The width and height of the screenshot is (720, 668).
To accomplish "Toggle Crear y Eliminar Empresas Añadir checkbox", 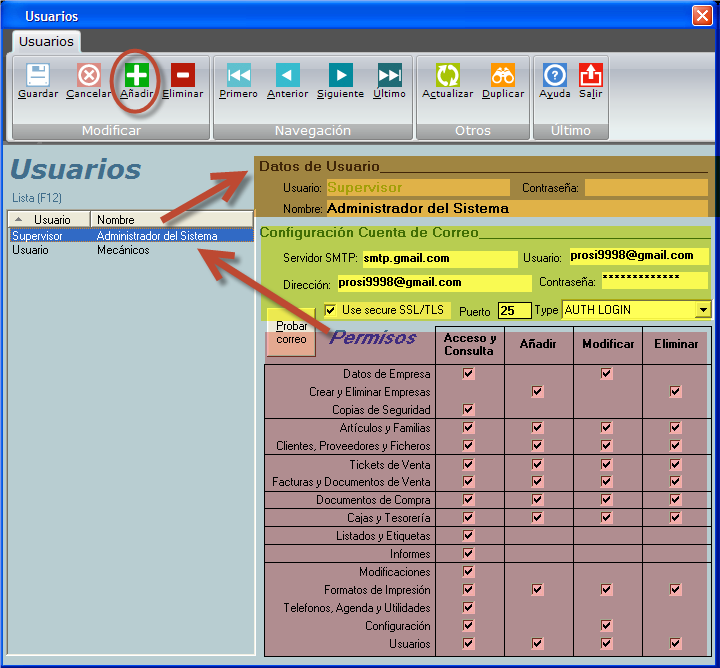I will [x=537, y=392].
